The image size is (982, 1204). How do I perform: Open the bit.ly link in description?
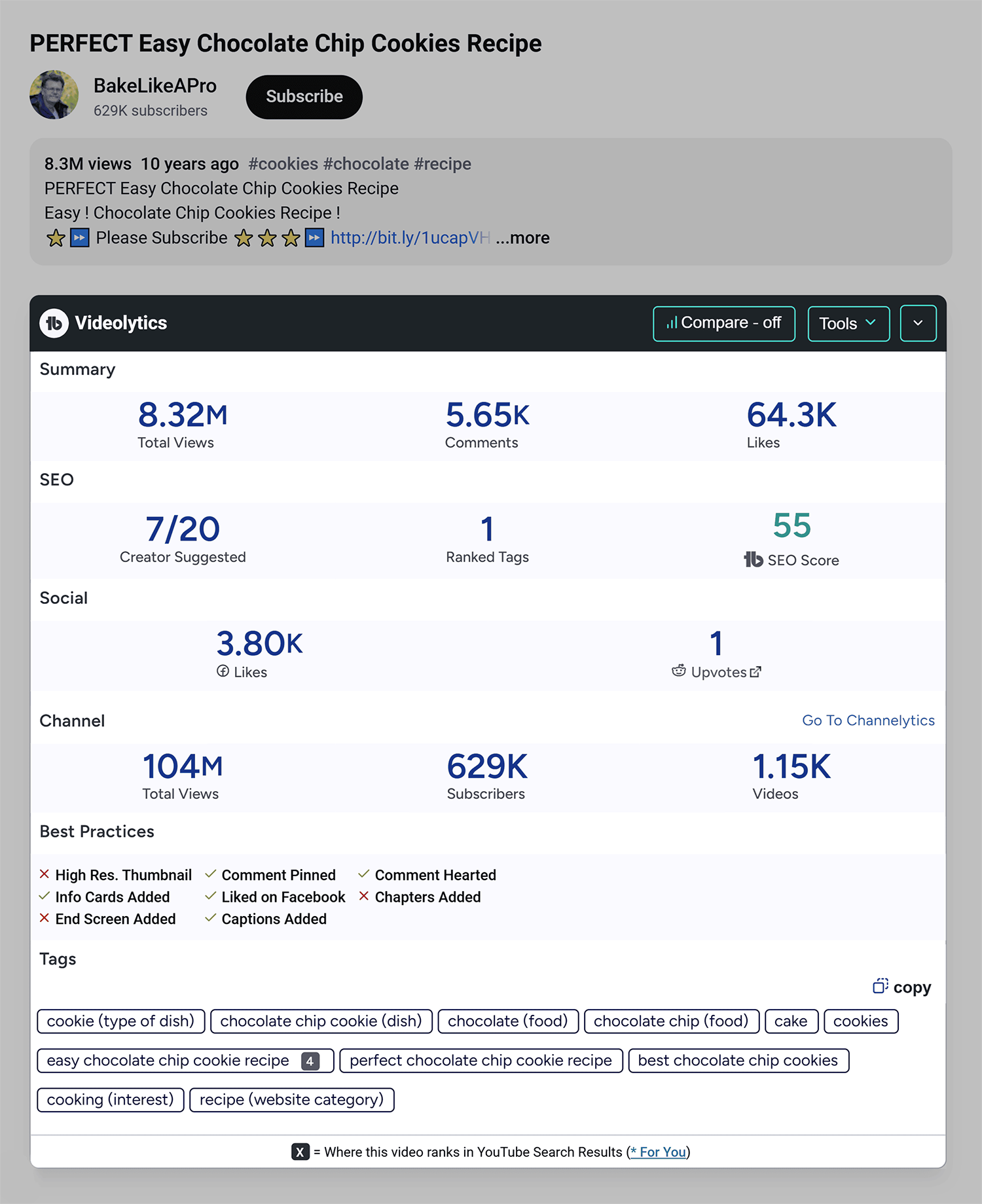[x=410, y=238]
